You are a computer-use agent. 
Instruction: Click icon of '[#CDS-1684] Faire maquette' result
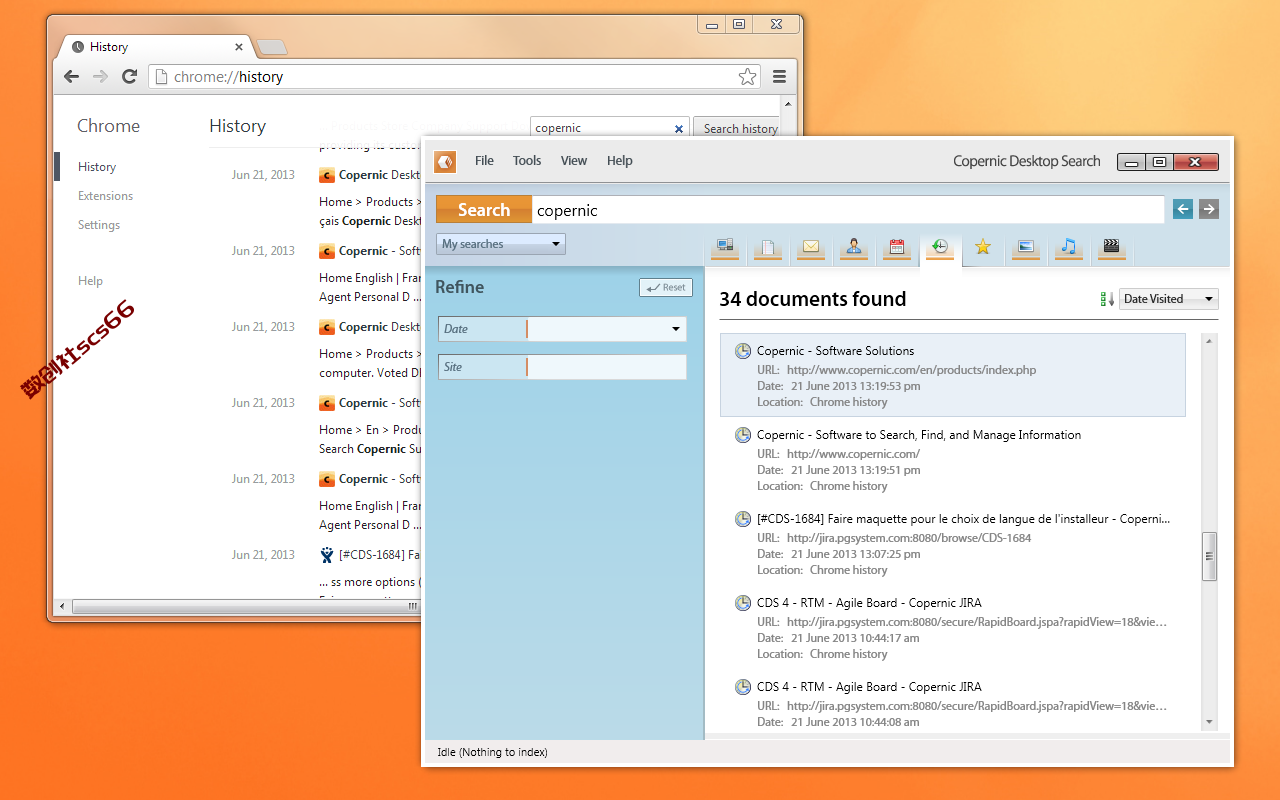(743, 519)
